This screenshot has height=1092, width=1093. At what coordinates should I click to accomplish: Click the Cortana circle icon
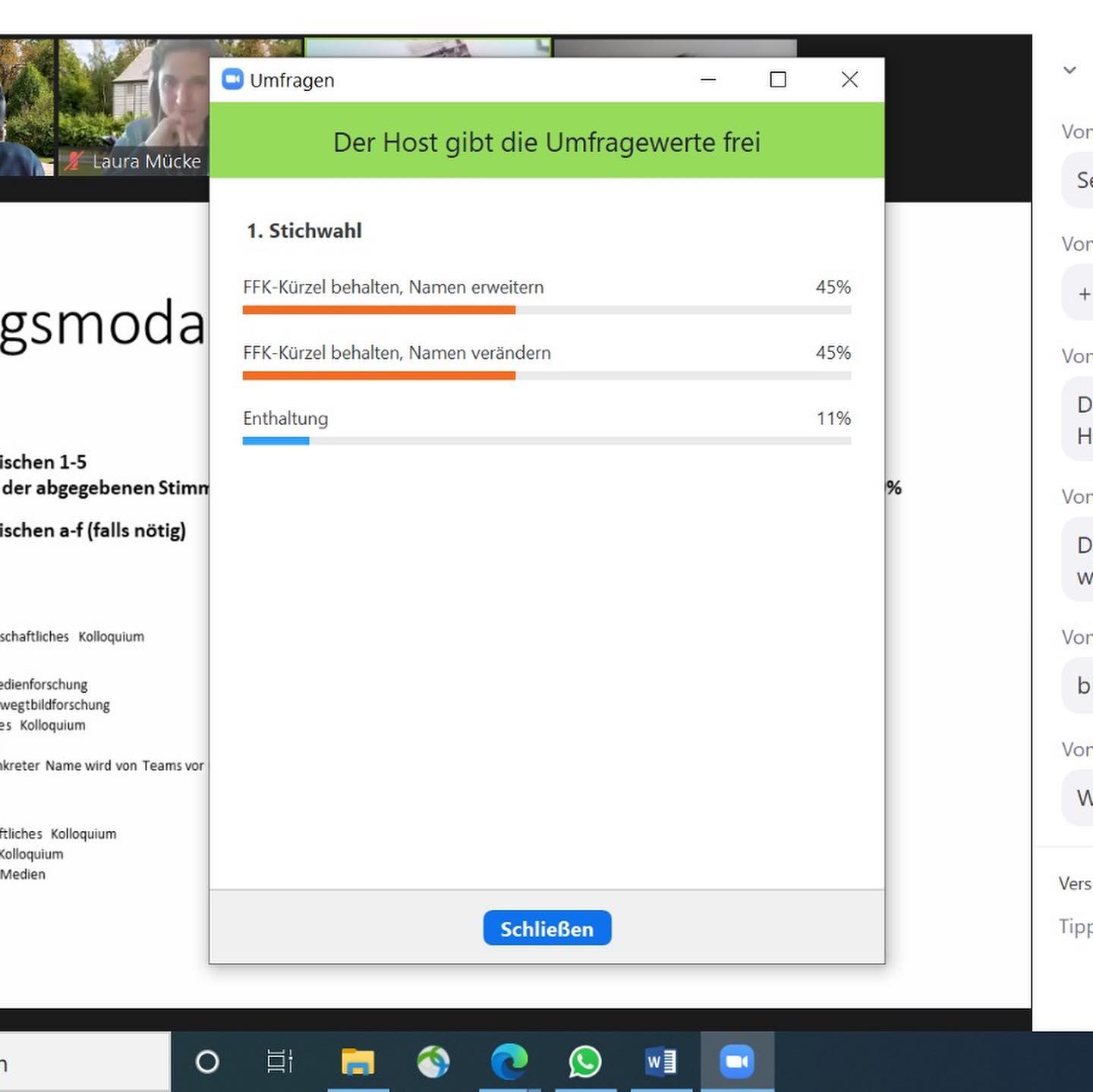[x=207, y=1062]
